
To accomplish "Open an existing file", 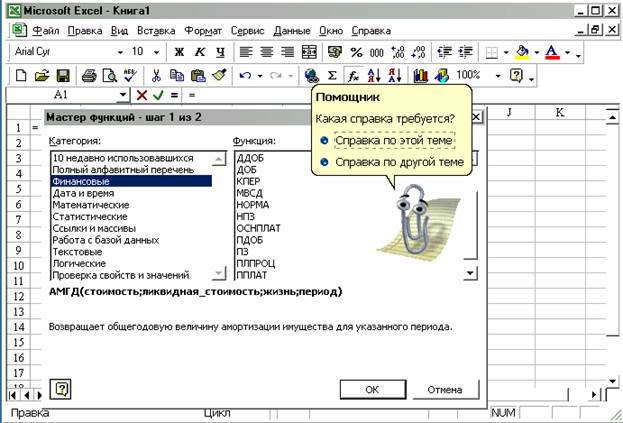I will point(42,75).
